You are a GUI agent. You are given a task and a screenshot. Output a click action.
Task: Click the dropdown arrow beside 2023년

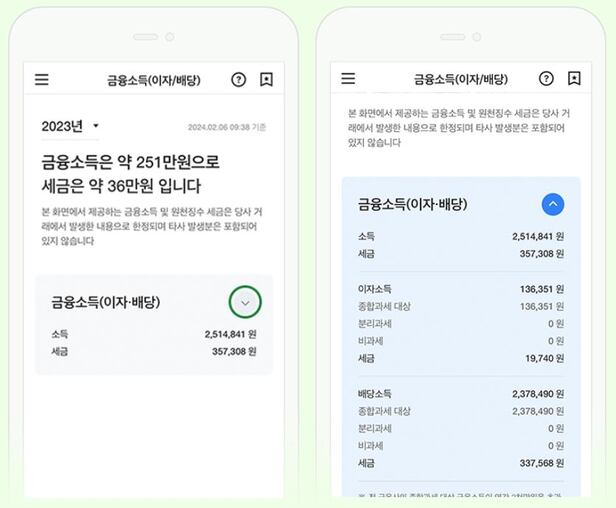pyautogui.click(x=95, y=126)
